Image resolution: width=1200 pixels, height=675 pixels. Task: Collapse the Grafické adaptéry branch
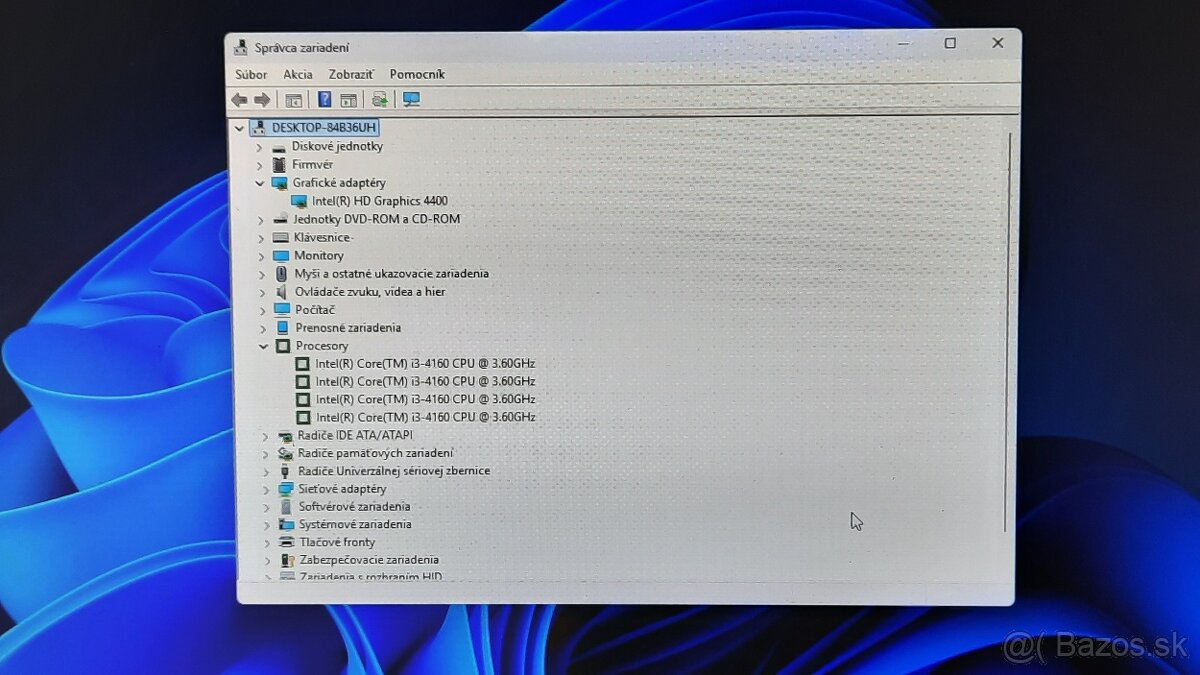pos(261,183)
